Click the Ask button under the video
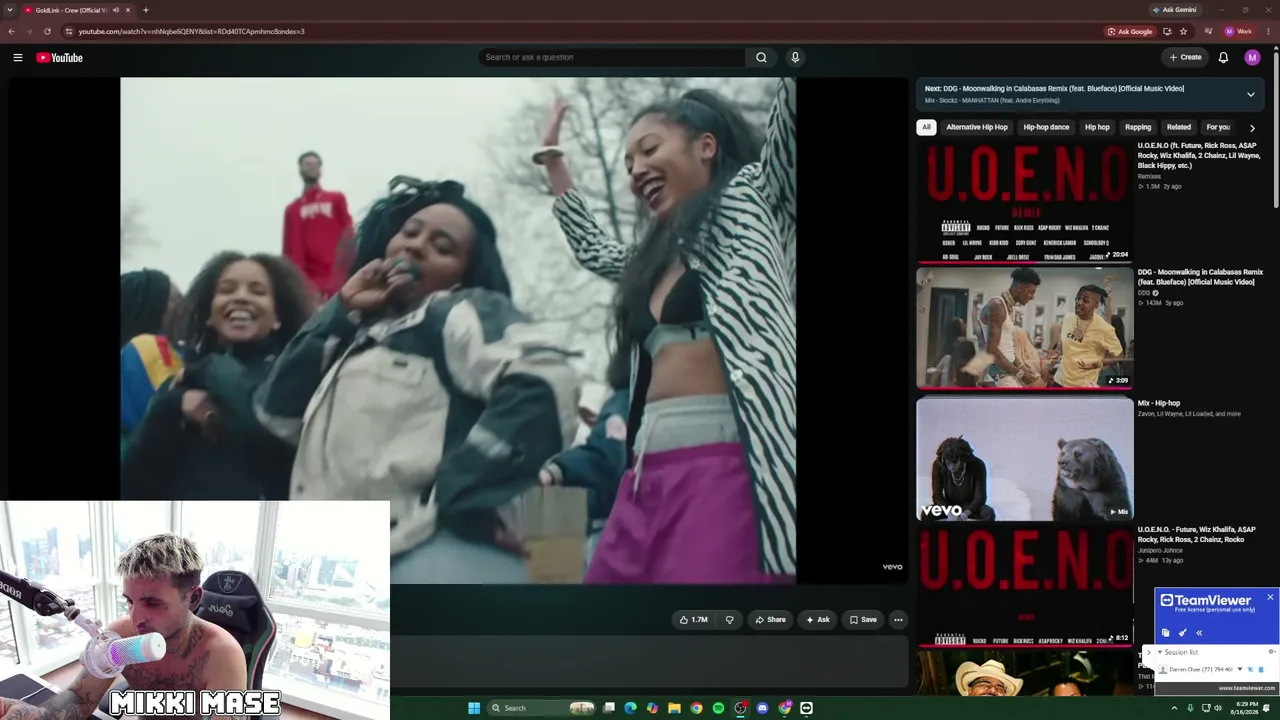This screenshot has width=1280, height=720. point(818,620)
